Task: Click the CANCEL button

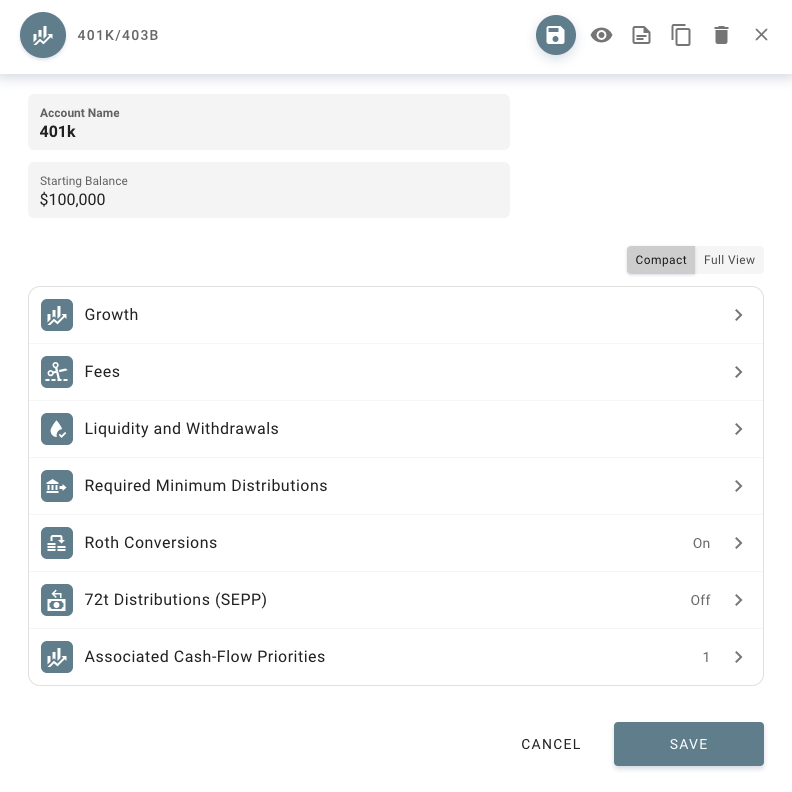Action: pos(551,744)
